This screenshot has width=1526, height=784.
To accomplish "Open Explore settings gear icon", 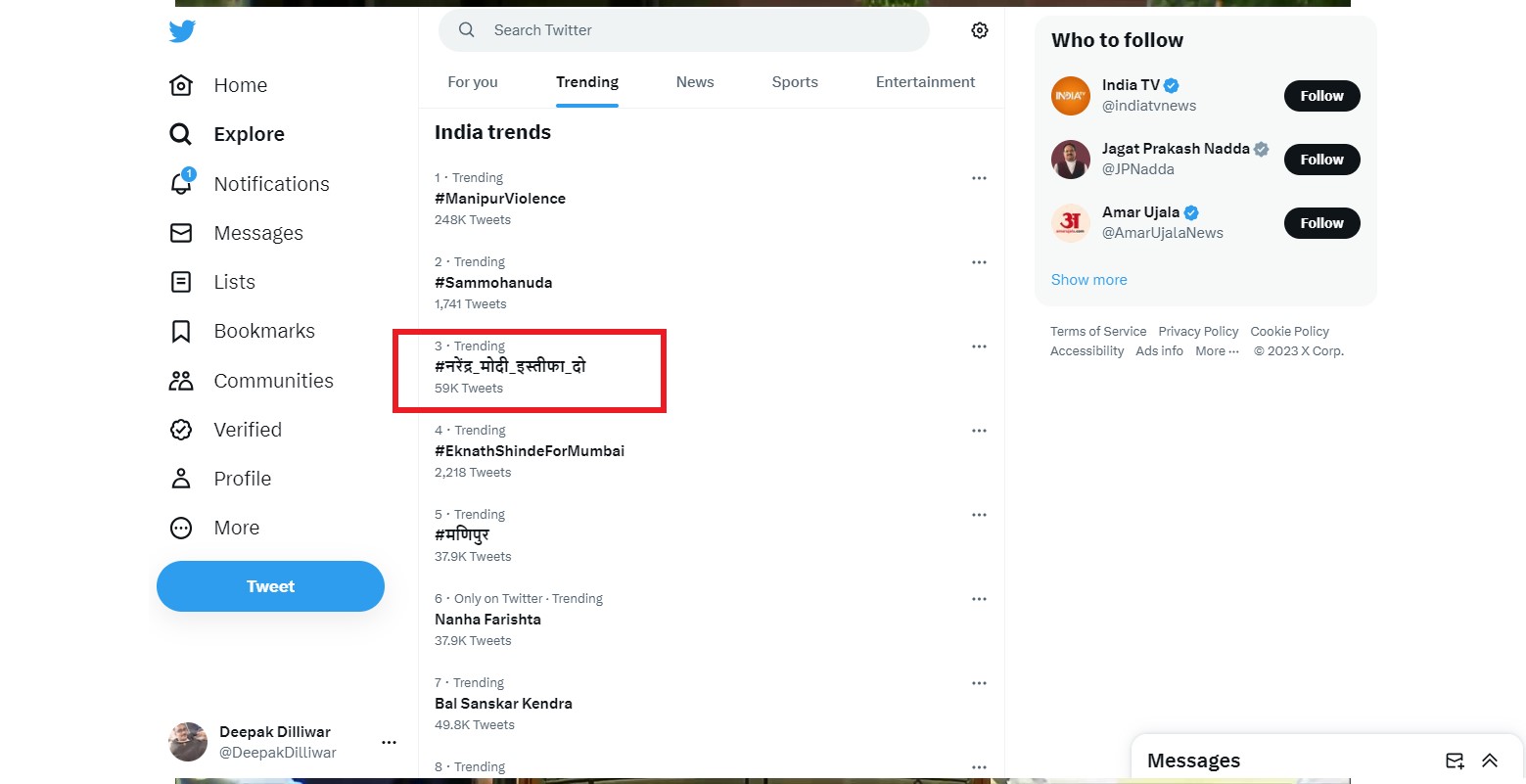I will [x=979, y=30].
